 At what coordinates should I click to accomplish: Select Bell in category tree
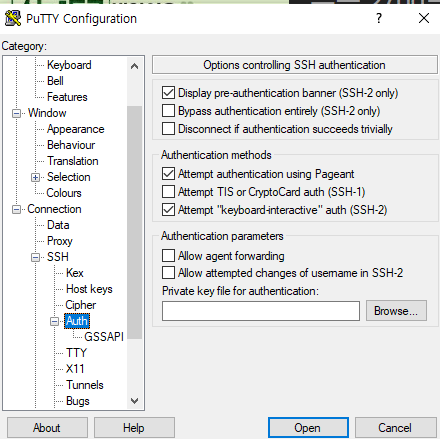point(55,81)
